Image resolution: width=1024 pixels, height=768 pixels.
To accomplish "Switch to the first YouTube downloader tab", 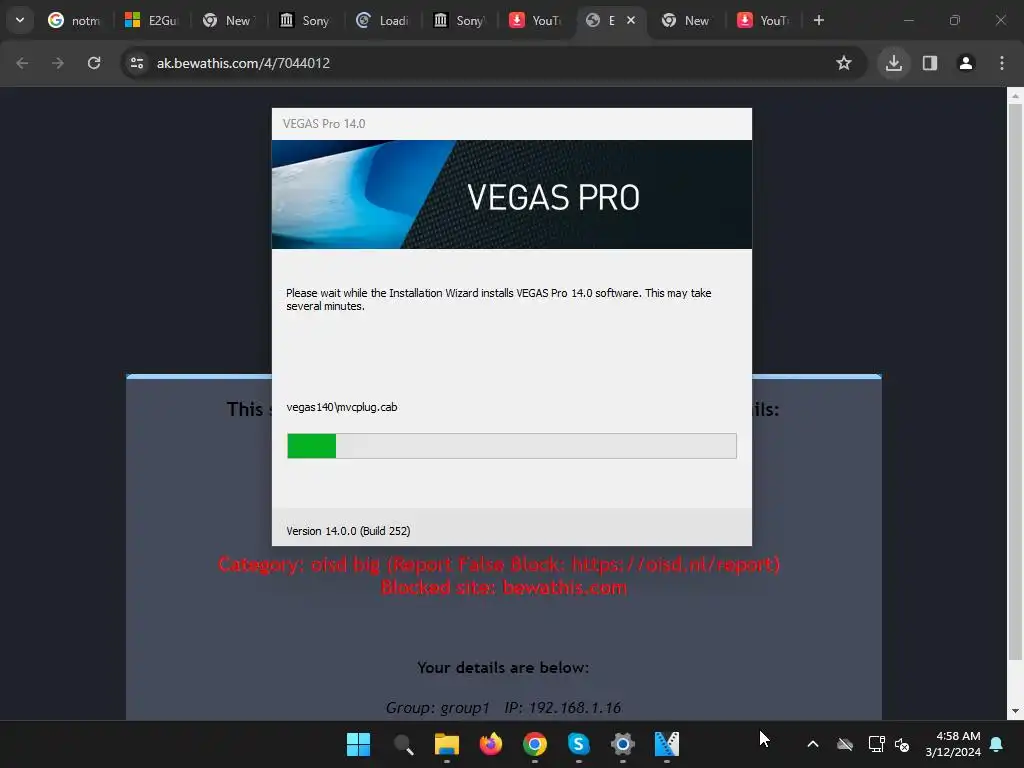I will pos(536,20).
